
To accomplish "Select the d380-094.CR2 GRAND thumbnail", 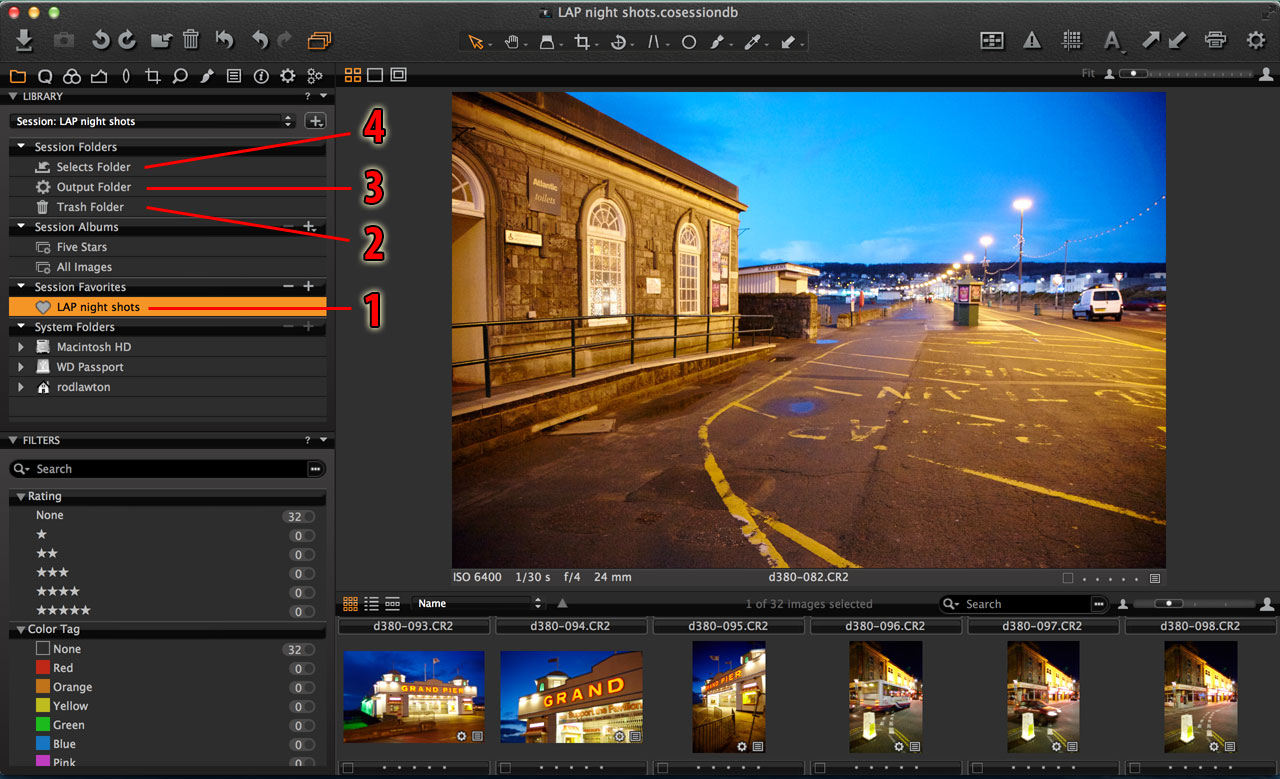I will 571,697.
